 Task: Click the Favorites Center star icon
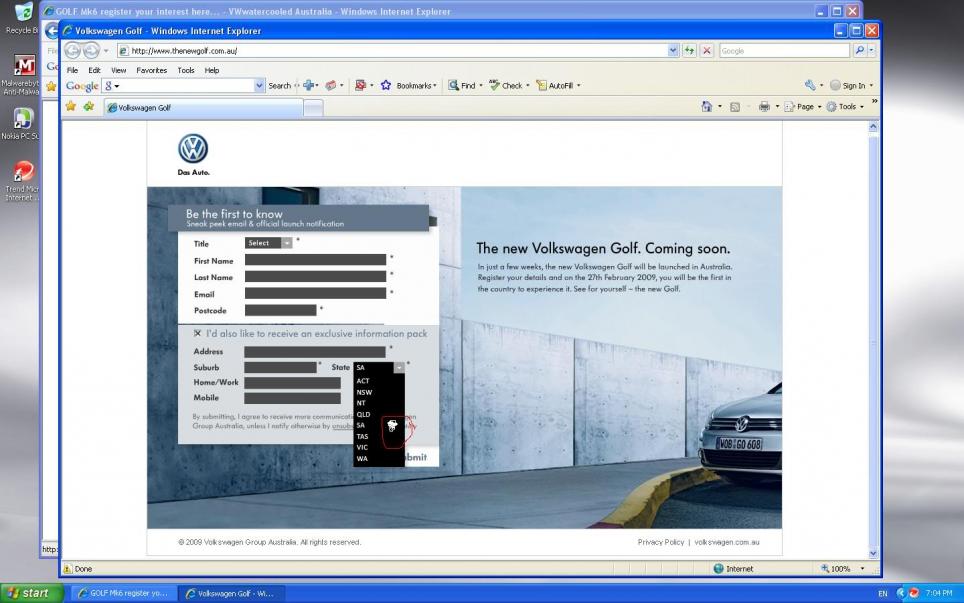click(x=71, y=106)
